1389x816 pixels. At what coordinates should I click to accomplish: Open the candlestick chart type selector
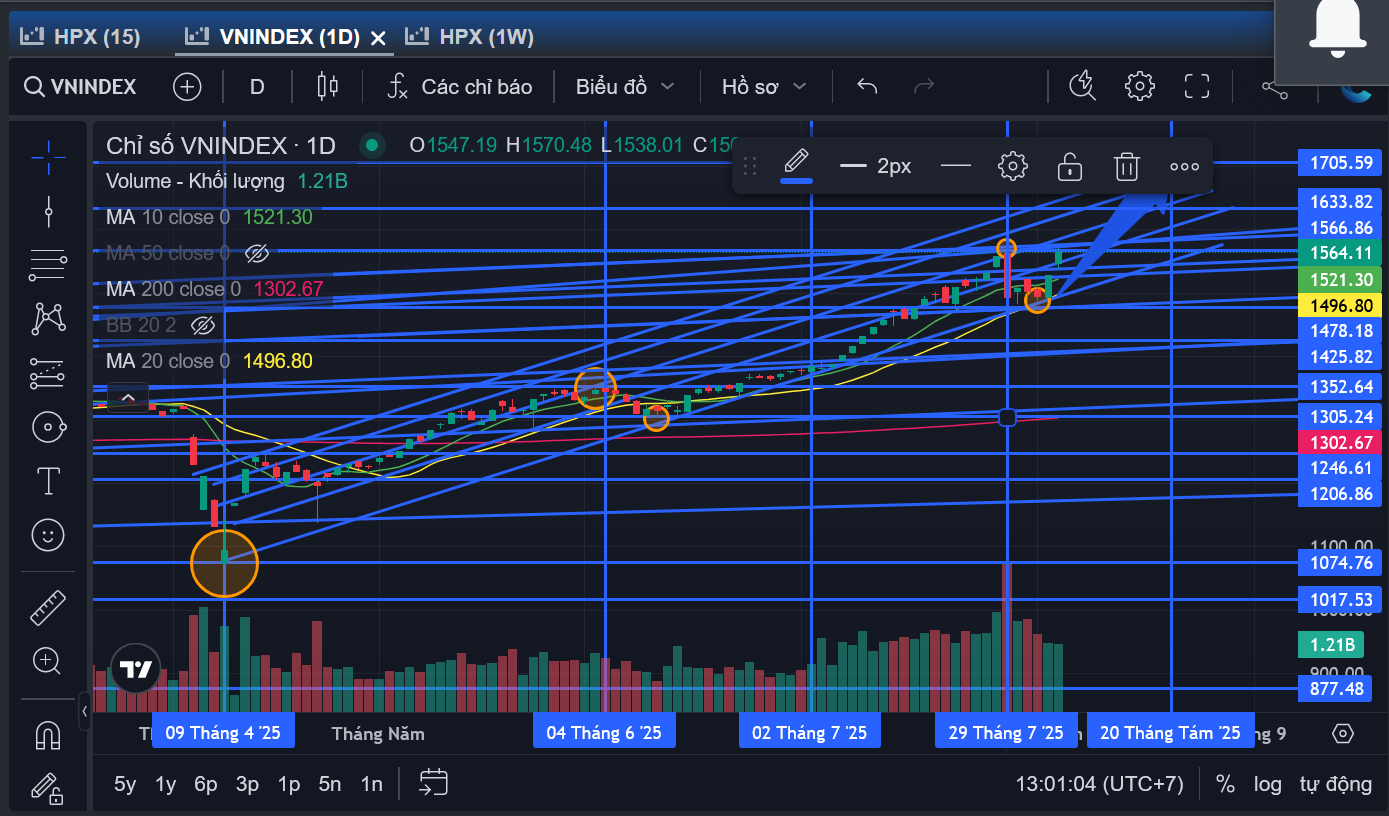click(327, 87)
